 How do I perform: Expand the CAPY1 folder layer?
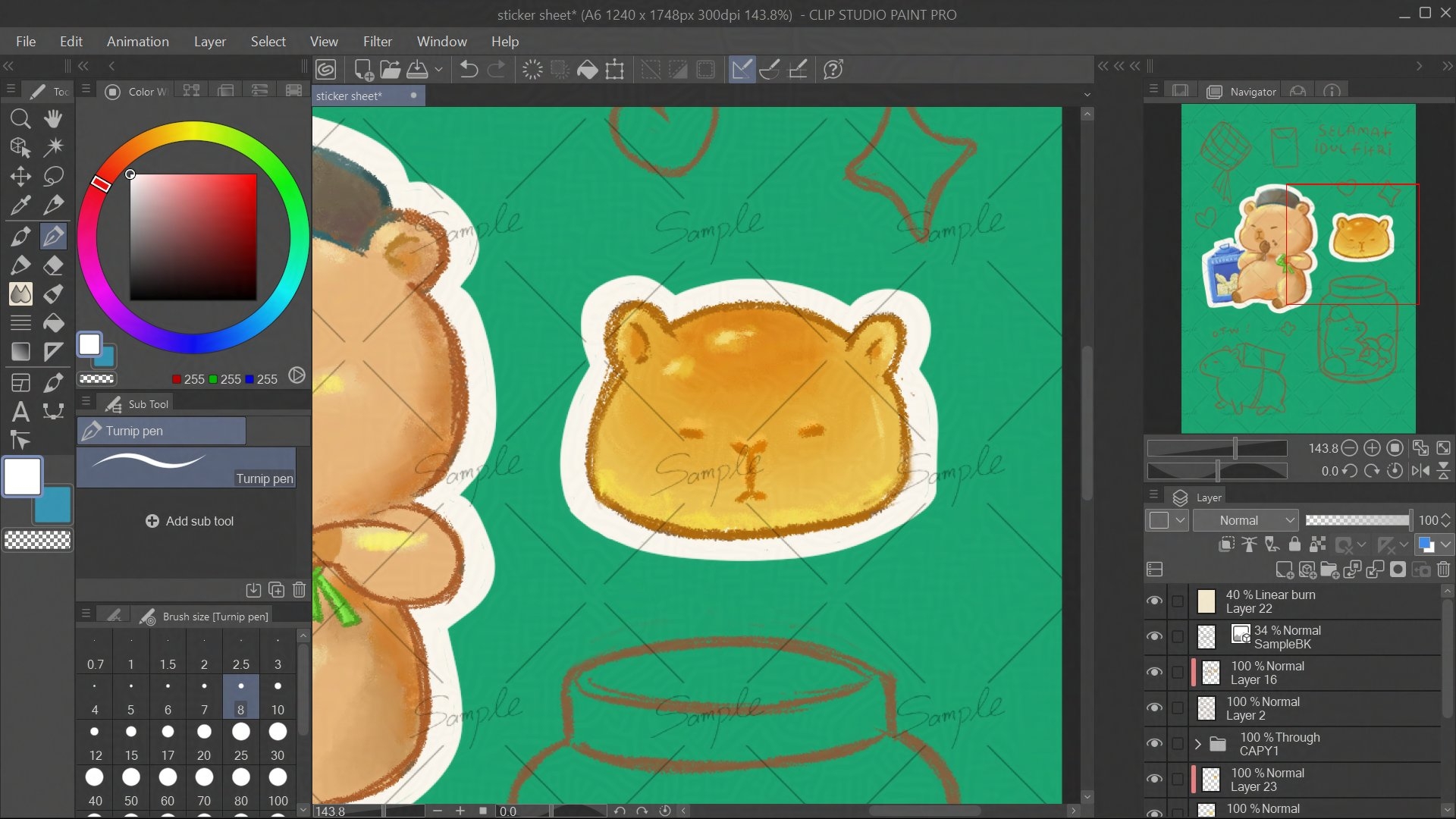tap(1197, 744)
